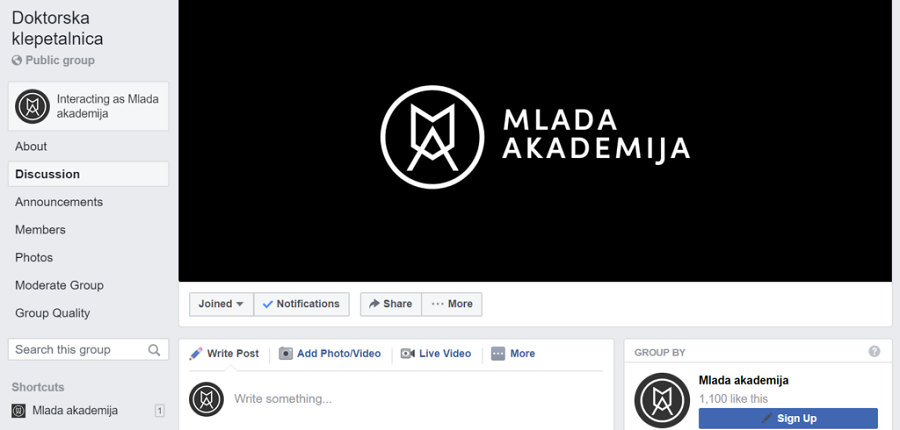Click the profile avatar beside Write something
The image size is (900, 430).
point(206,399)
